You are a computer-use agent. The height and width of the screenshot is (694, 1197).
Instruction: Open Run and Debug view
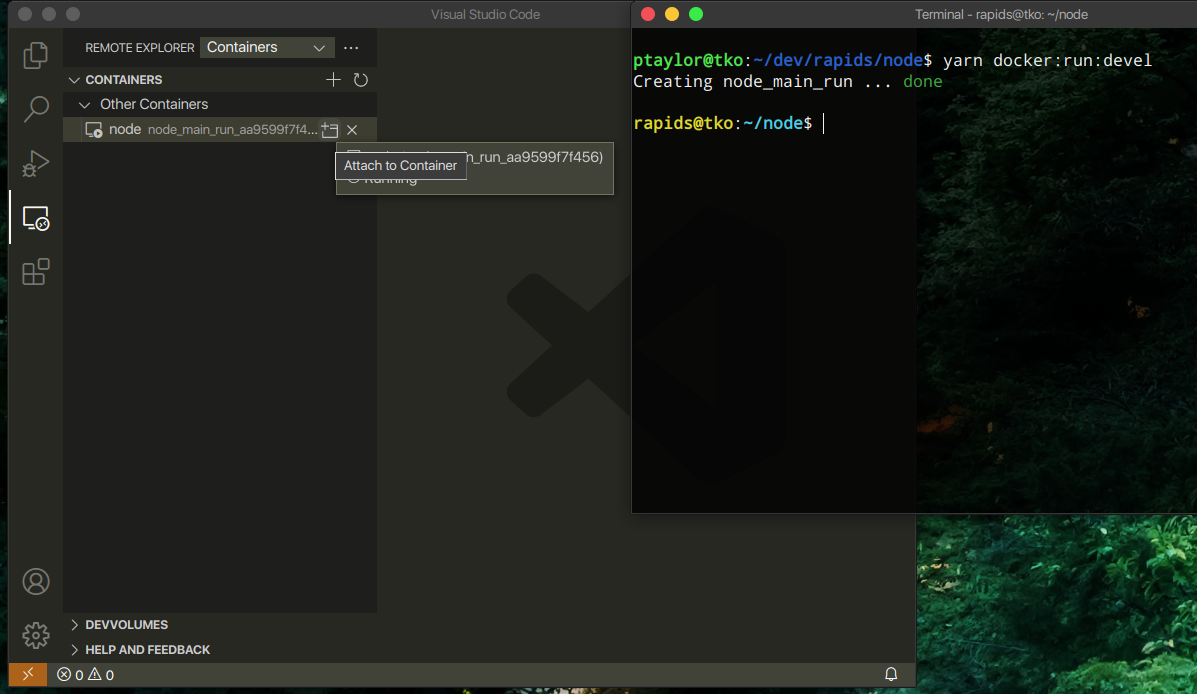36,163
